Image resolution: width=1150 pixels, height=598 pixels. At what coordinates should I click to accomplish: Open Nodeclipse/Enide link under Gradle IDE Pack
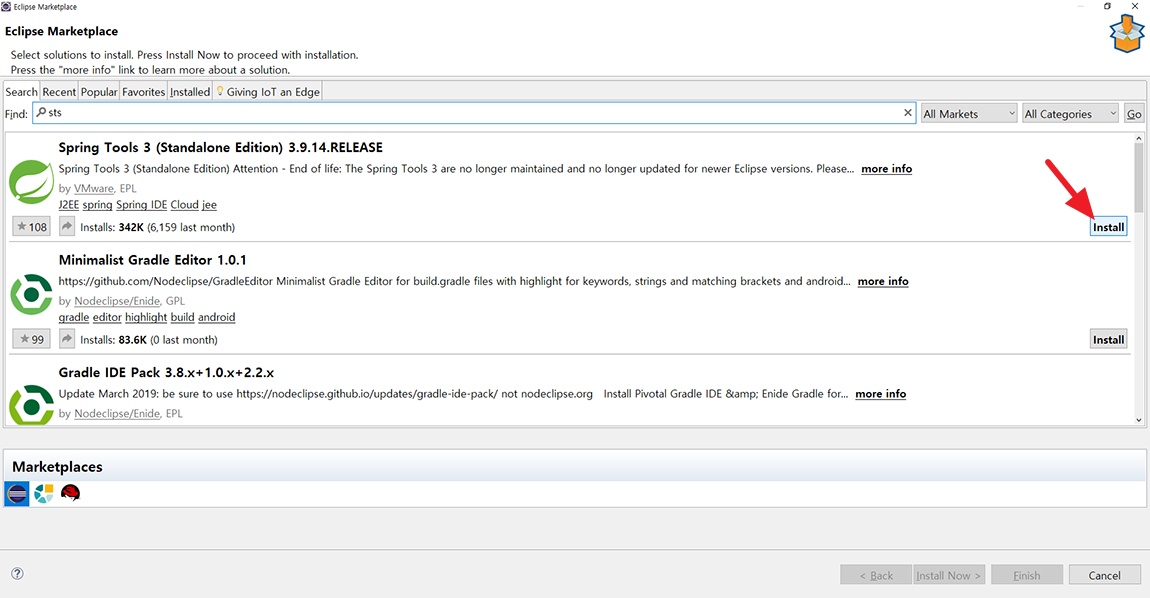[x=117, y=413]
